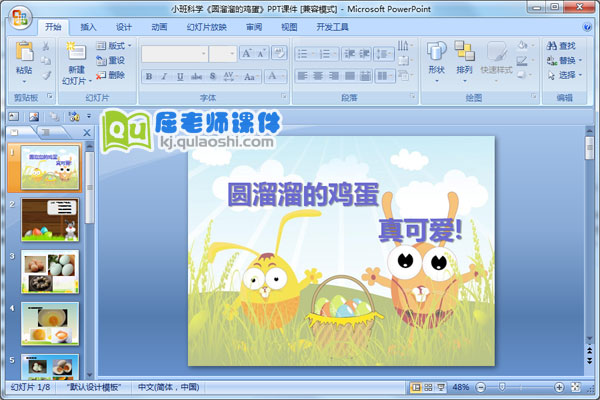Click the align text vertically icon

coord(405,60)
